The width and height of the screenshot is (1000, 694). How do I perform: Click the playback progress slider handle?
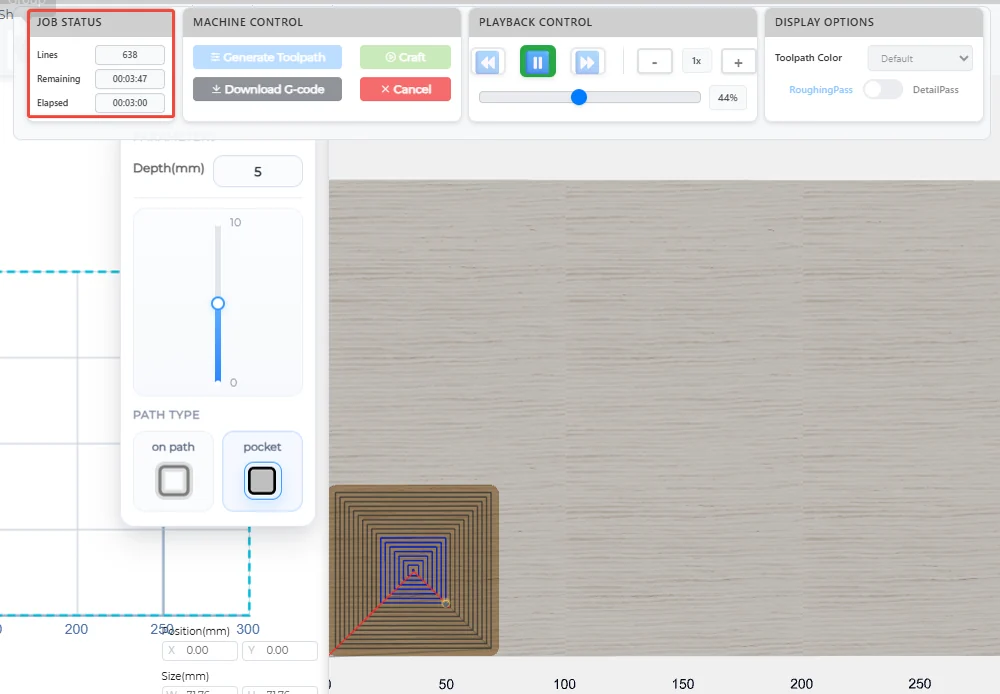click(x=578, y=97)
